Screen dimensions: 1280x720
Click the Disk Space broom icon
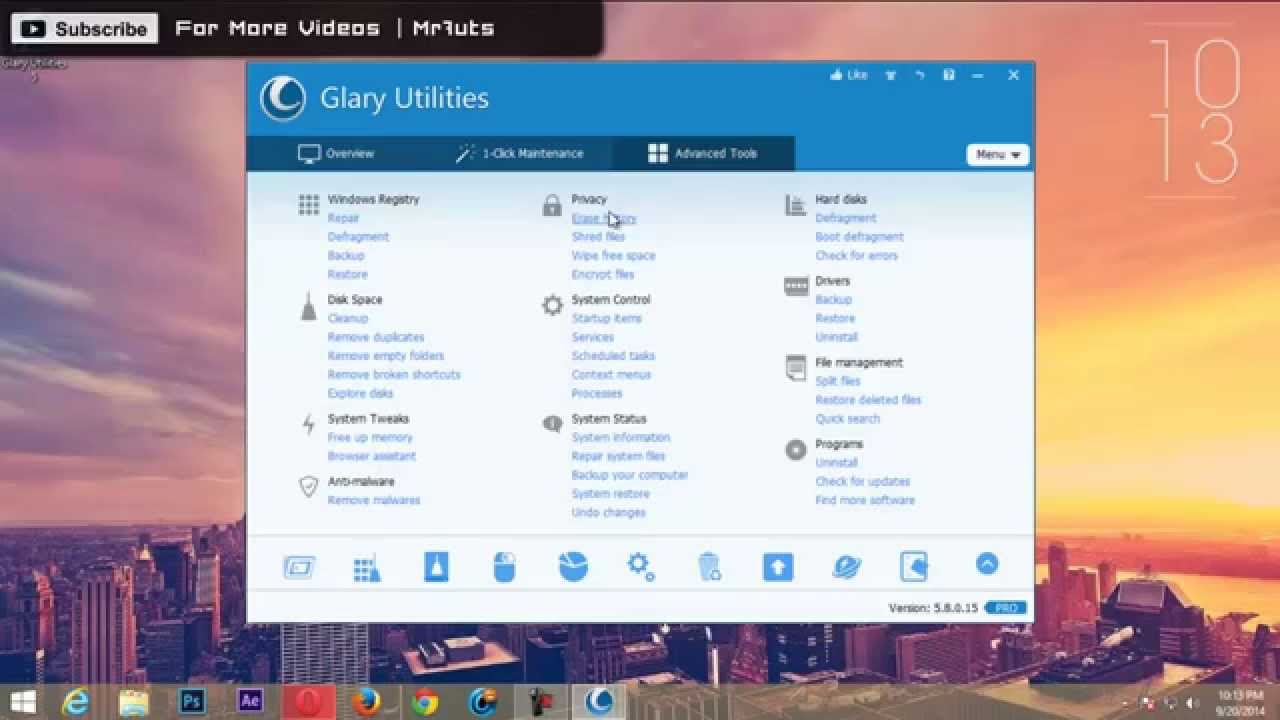click(x=308, y=306)
